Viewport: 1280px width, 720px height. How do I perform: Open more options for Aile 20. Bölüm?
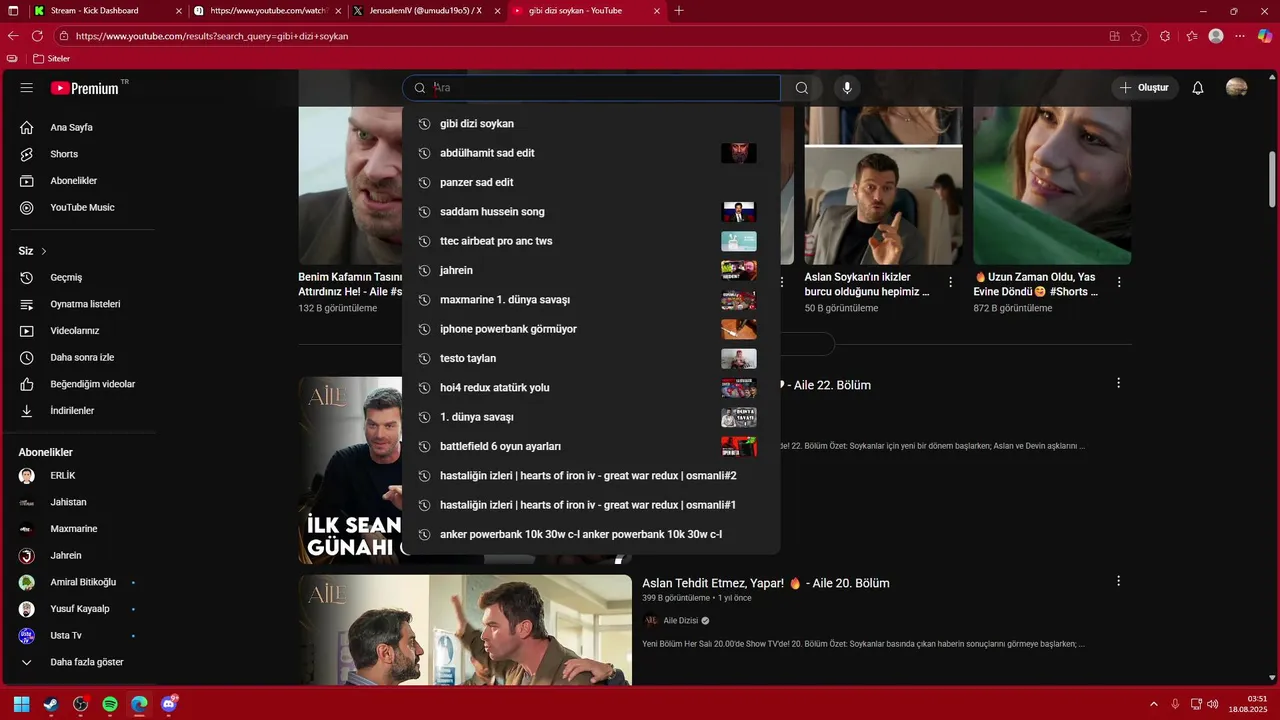click(1118, 581)
